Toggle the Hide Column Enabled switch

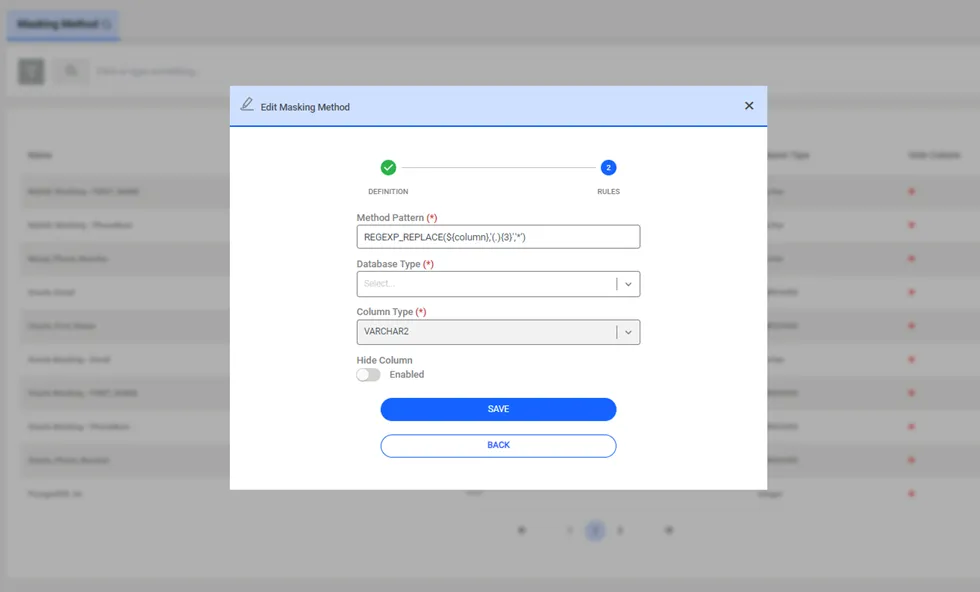coord(368,374)
